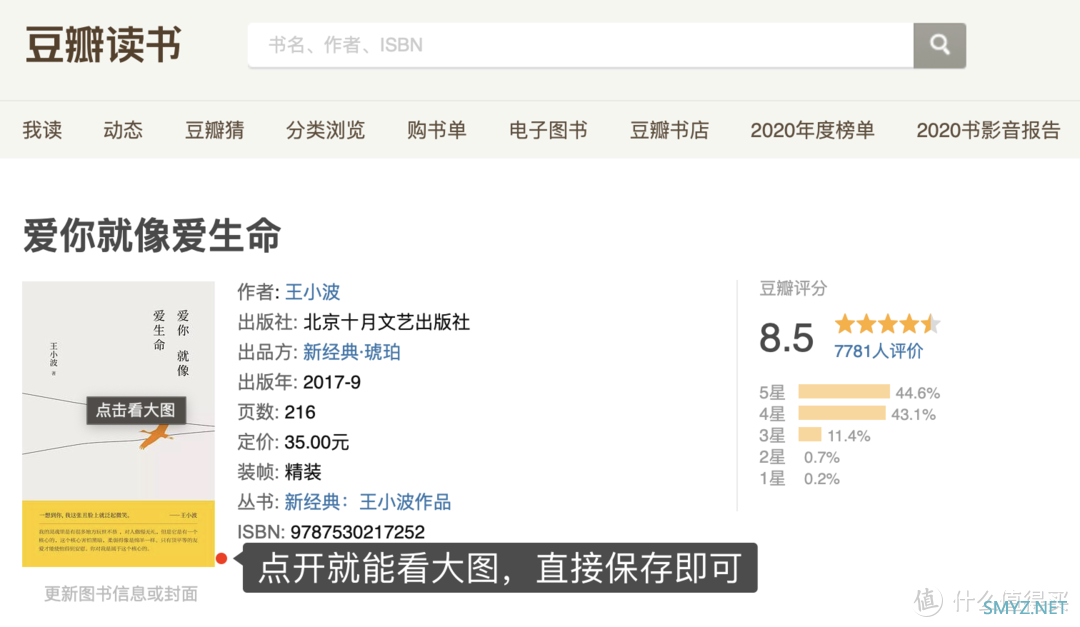
Task: Click the publication year 2017-9
Action: tap(332, 382)
